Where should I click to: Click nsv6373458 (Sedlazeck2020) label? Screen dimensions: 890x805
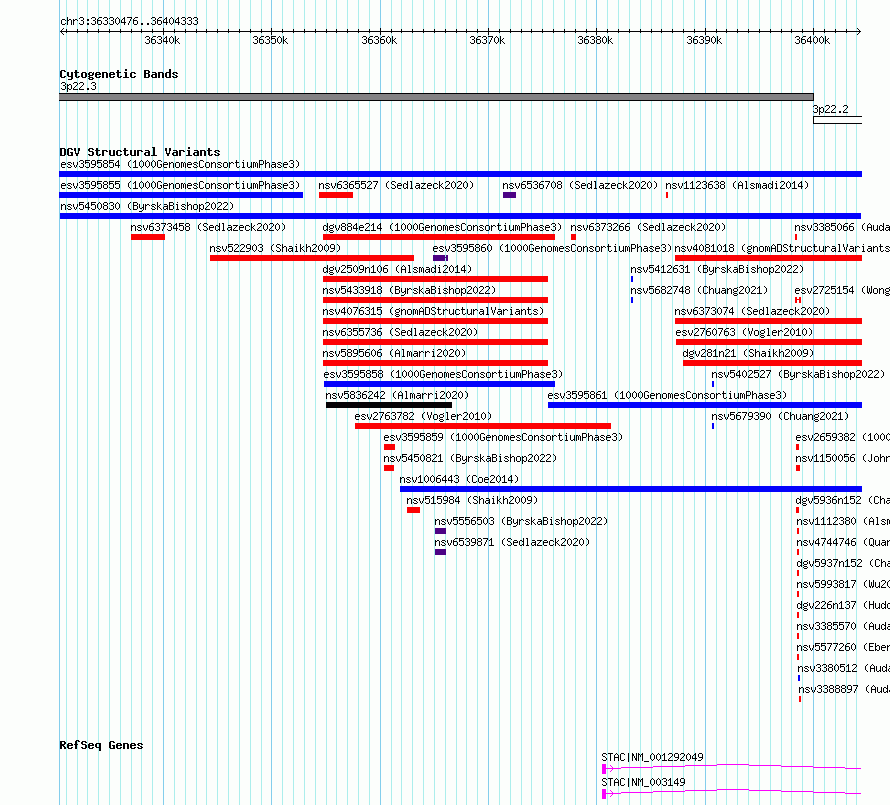(x=208, y=228)
